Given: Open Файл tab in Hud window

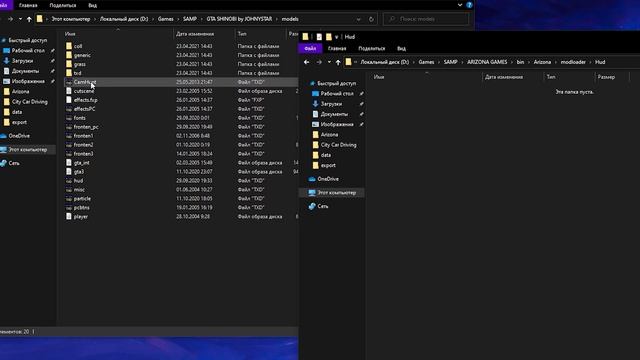Looking at the screenshot, I should (310, 49).
